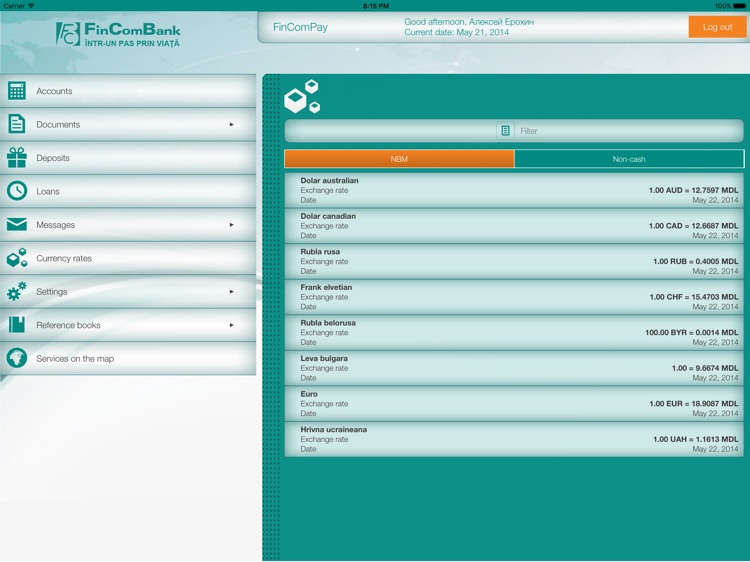
Task: Click rate 1.00 UAH = 1.1613 MDL
Action: point(696,439)
